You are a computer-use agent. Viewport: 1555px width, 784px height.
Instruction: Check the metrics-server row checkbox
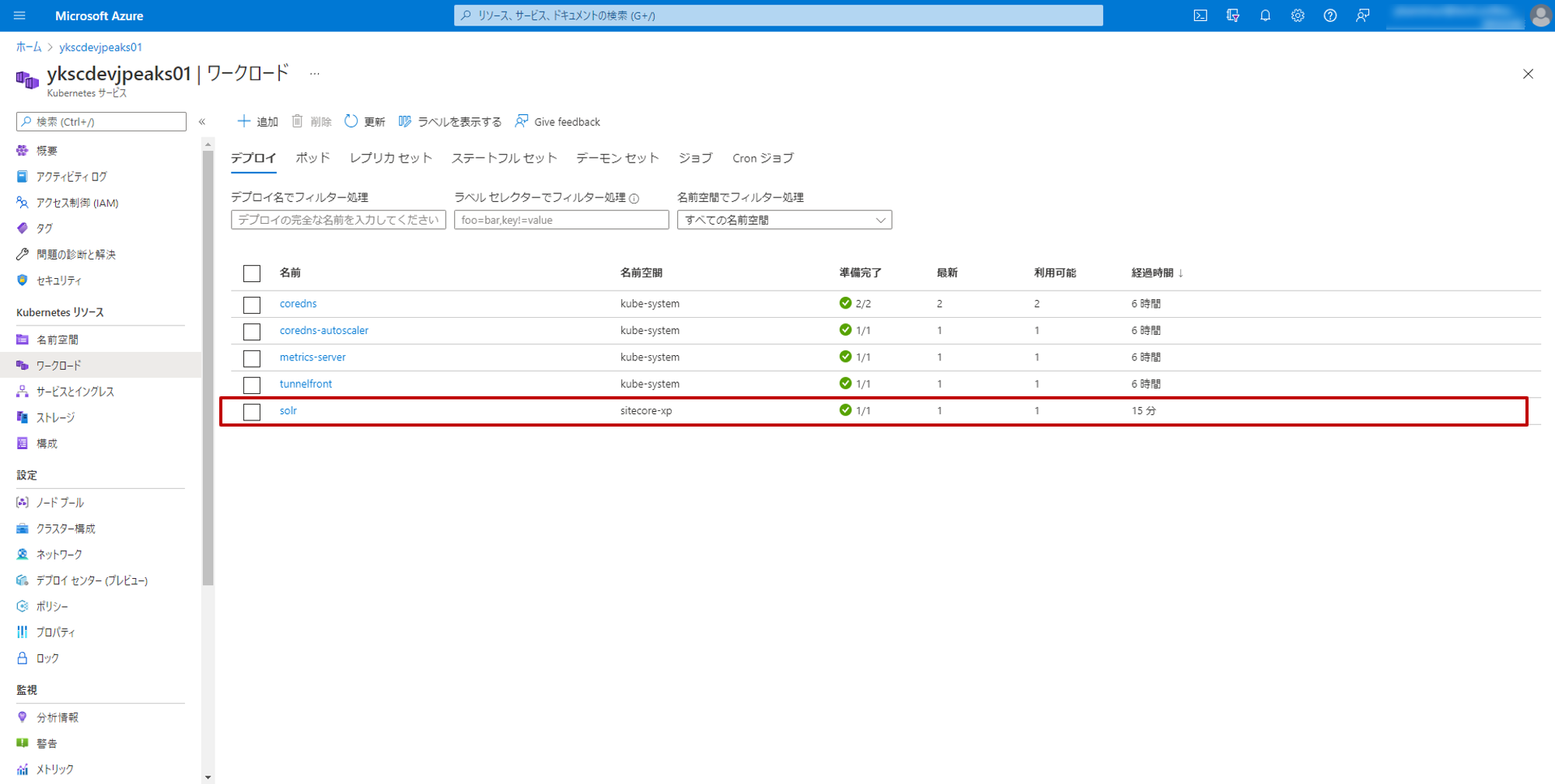pyautogui.click(x=252, y=358)
